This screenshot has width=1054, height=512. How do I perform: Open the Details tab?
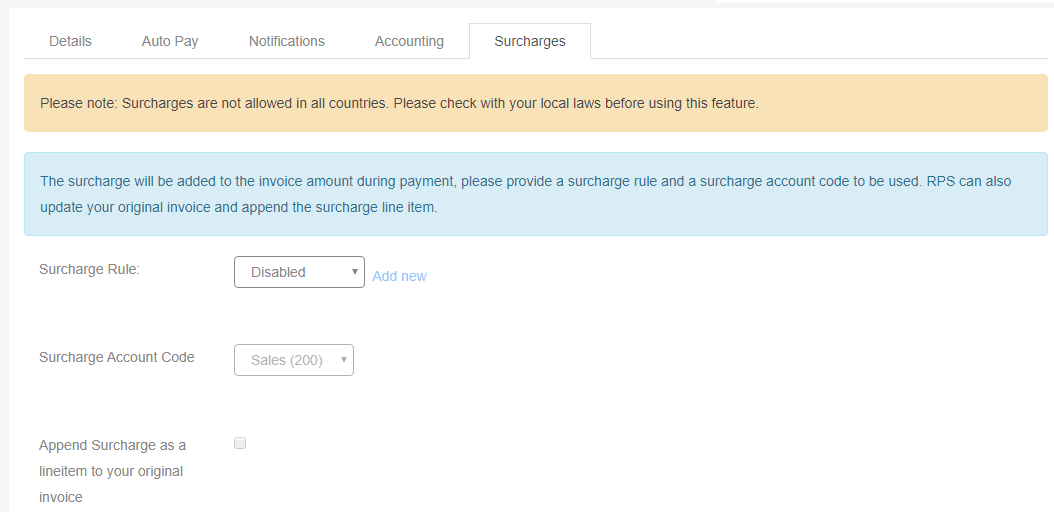point(70,41)
